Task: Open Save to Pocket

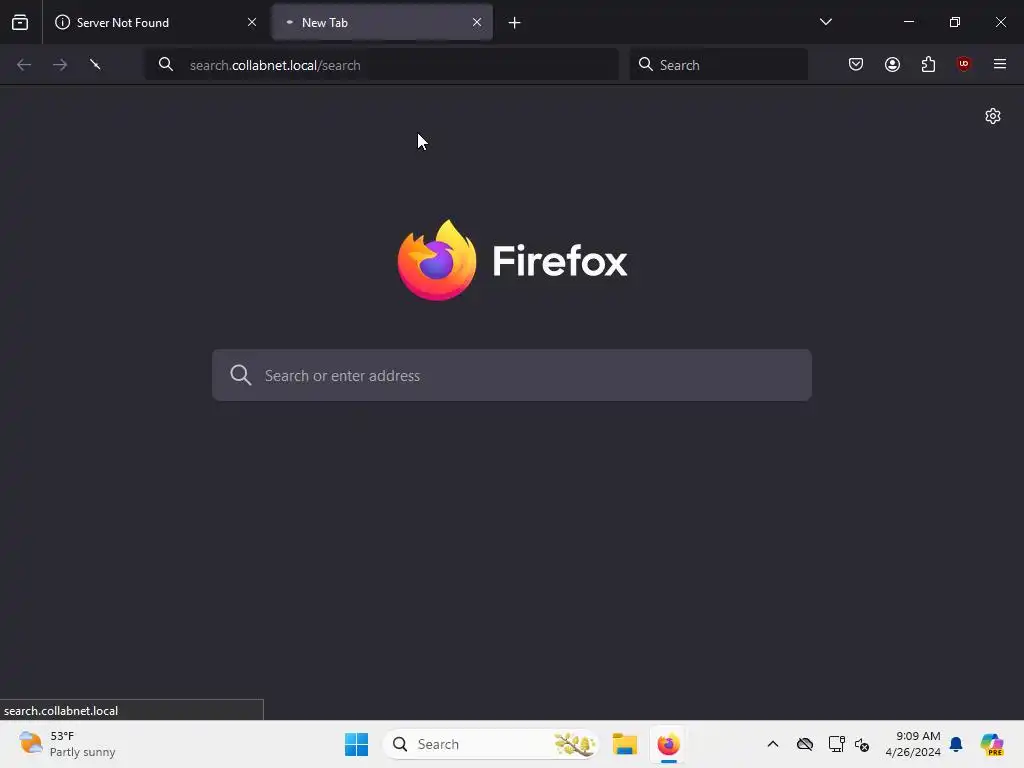Action: coord(856,64)
